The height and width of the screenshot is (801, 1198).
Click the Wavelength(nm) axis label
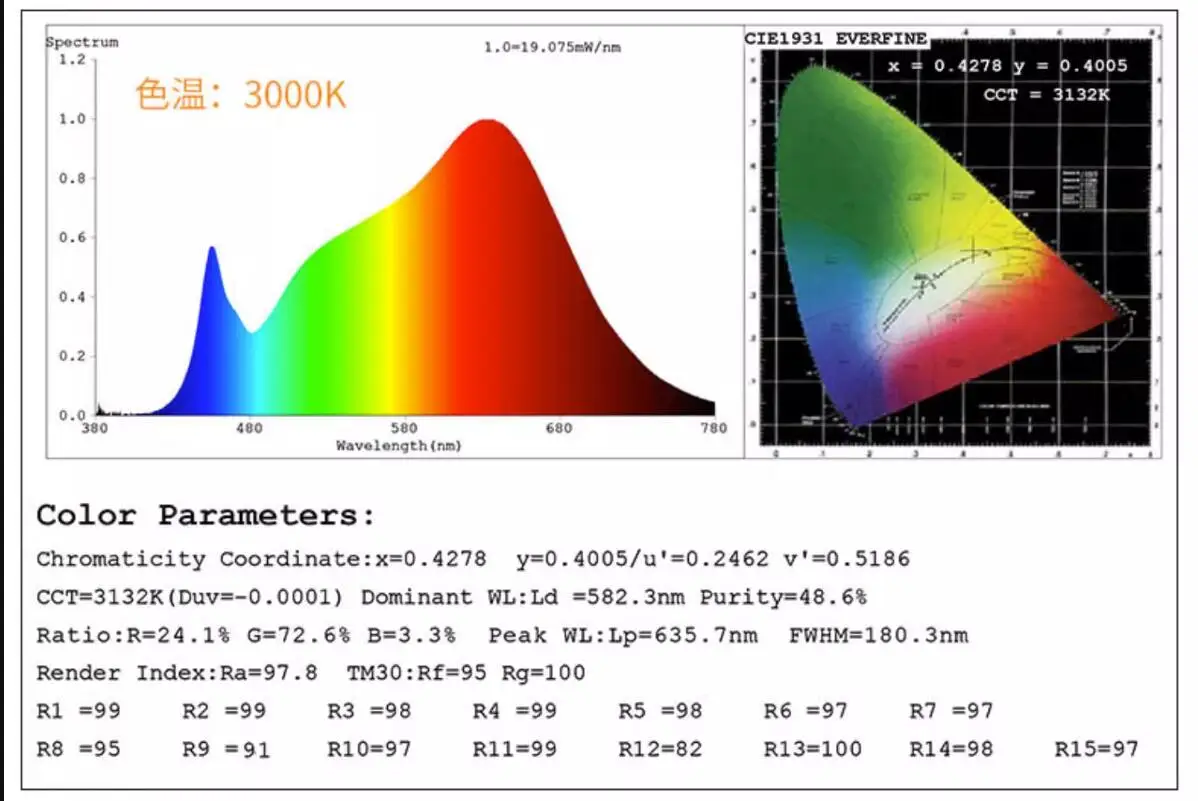398,446
